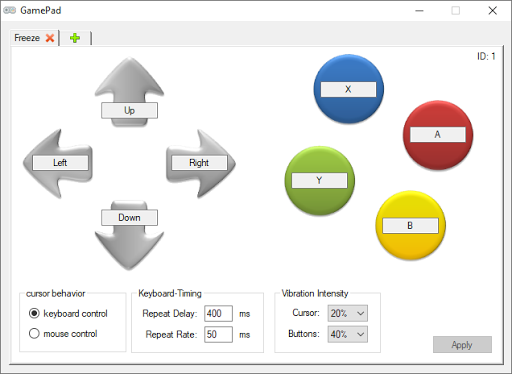
Task: Click the yellow B button mapping field
Action: (x=410, y=226)
